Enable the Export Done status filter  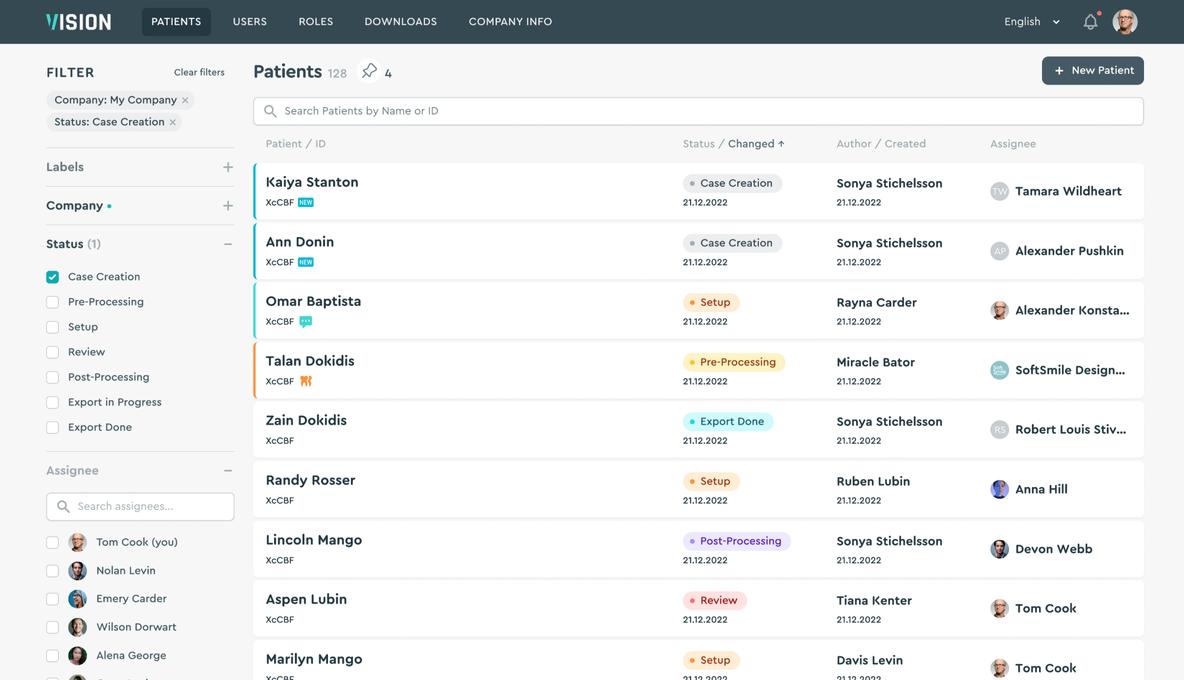[51, 425]
